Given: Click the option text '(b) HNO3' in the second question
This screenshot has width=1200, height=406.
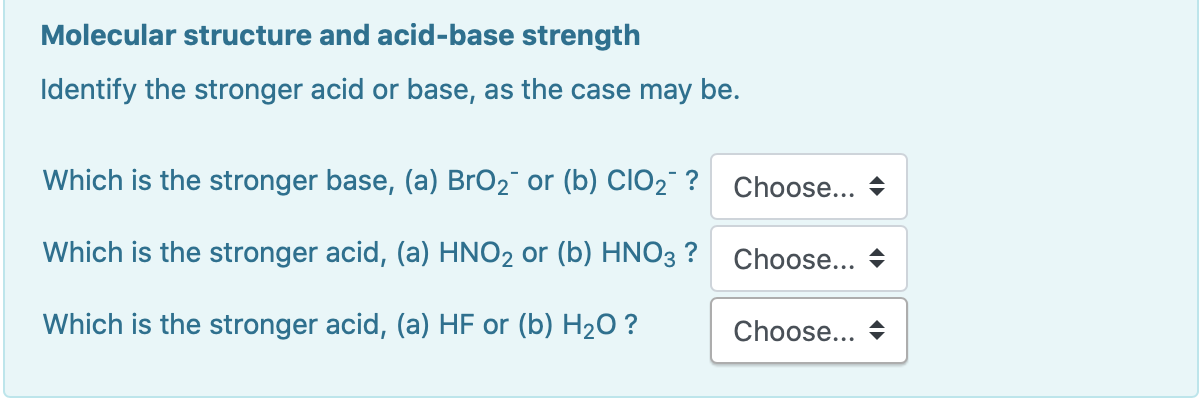Looking at the screenshot, I should (620, 255).
